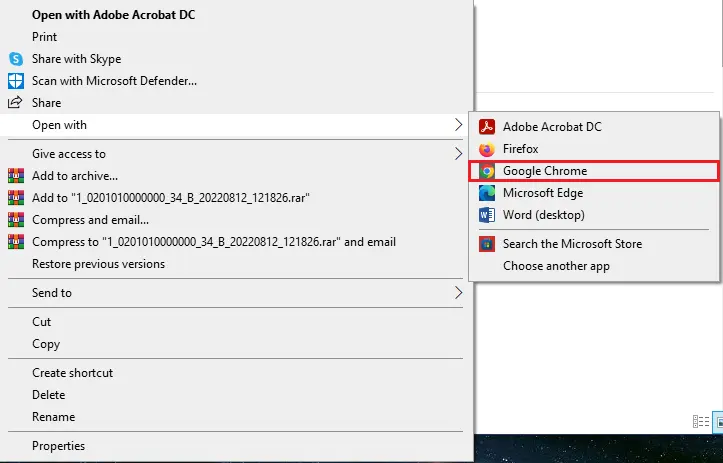Screen dimensions: 723x463
Task: Click the Microsoft Defender shield icon
Action: pos(16,81)
